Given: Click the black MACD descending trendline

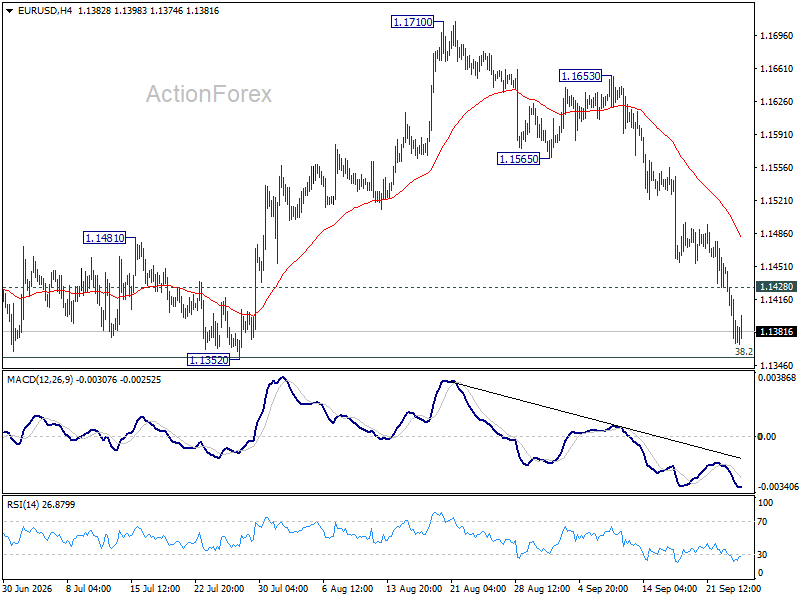Looking at the screenshot, I should pyautogui.click(x=597, y=420).
